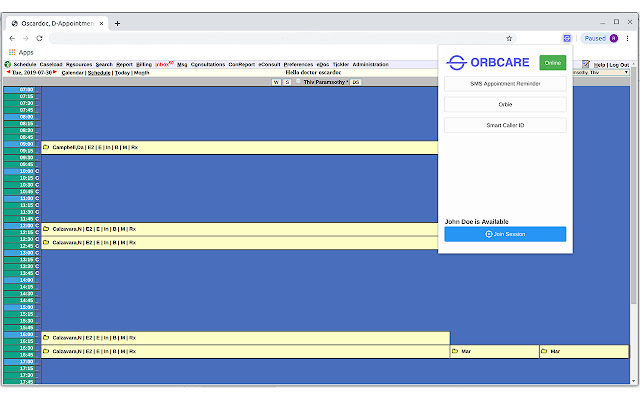Click Rx link in Campbell appointment row
Screen dimensions: 640x400
134,147
